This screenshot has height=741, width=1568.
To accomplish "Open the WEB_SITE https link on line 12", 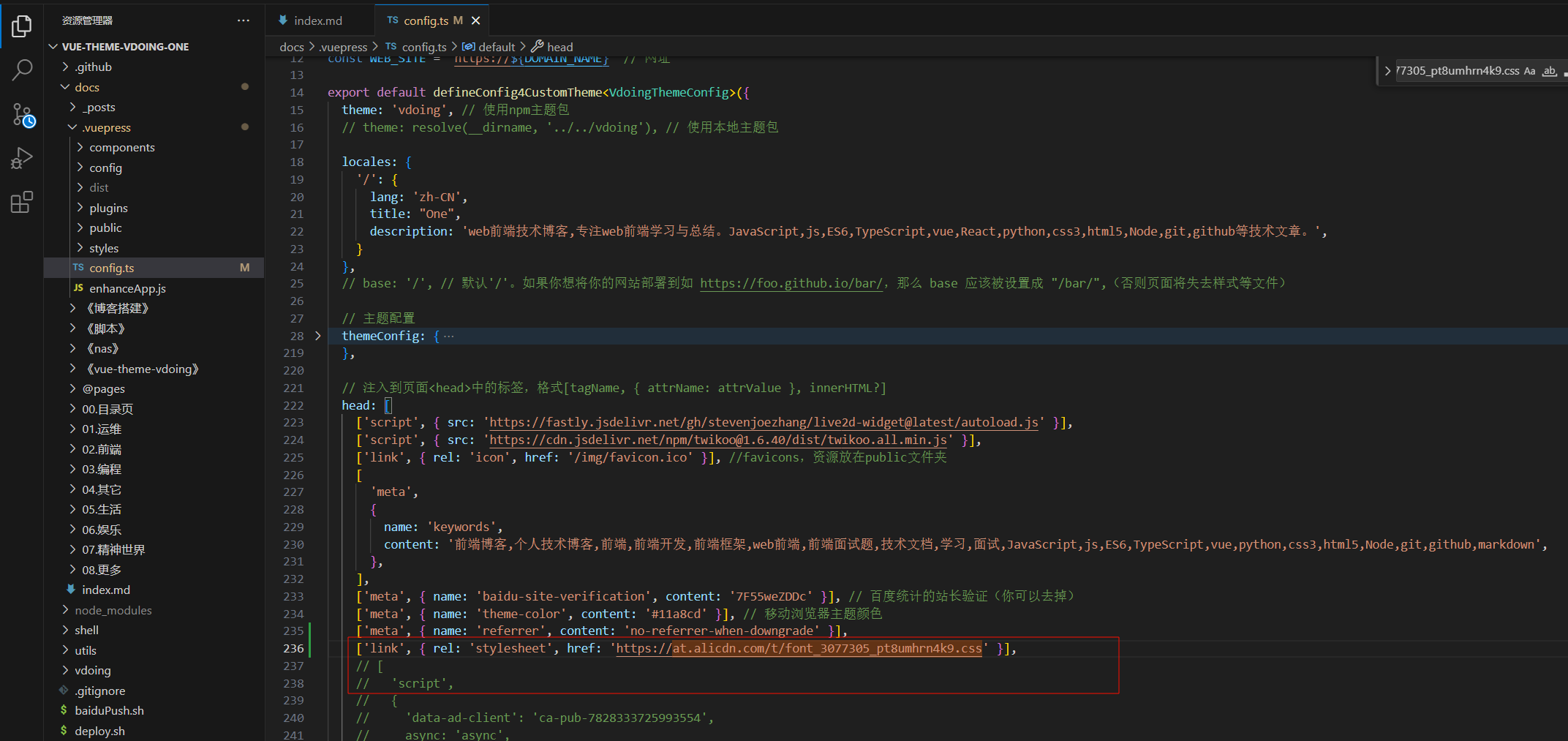I will tap(531, 59).
